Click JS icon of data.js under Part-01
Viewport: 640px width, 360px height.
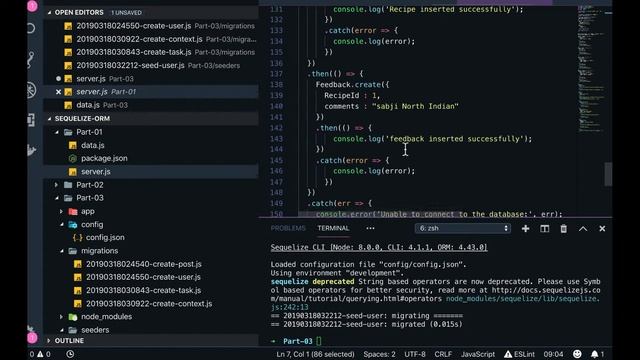(73, 145)
